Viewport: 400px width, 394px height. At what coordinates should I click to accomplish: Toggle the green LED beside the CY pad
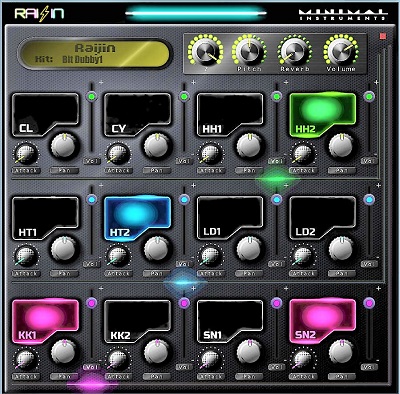click(184, 97)
